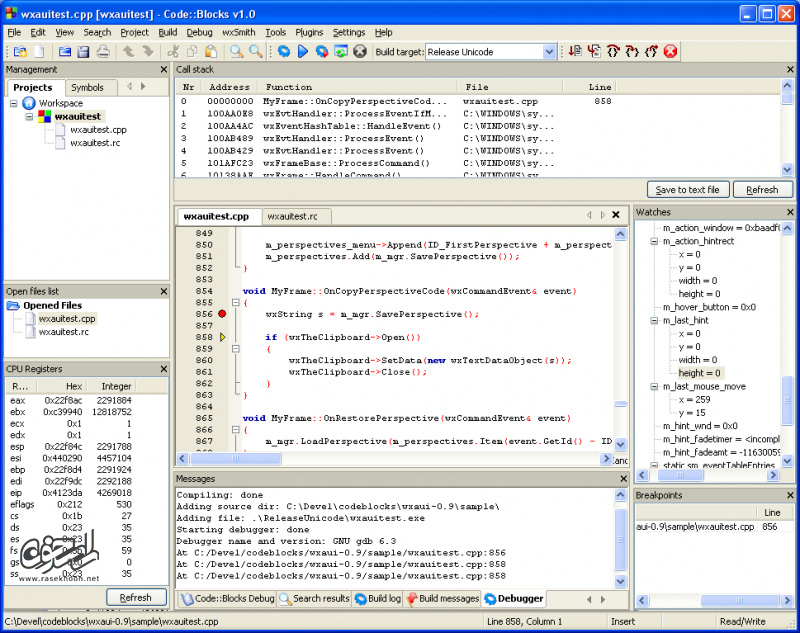Click the Next line debug icon
Screen dimensions: 800x633
pos(613,52)
